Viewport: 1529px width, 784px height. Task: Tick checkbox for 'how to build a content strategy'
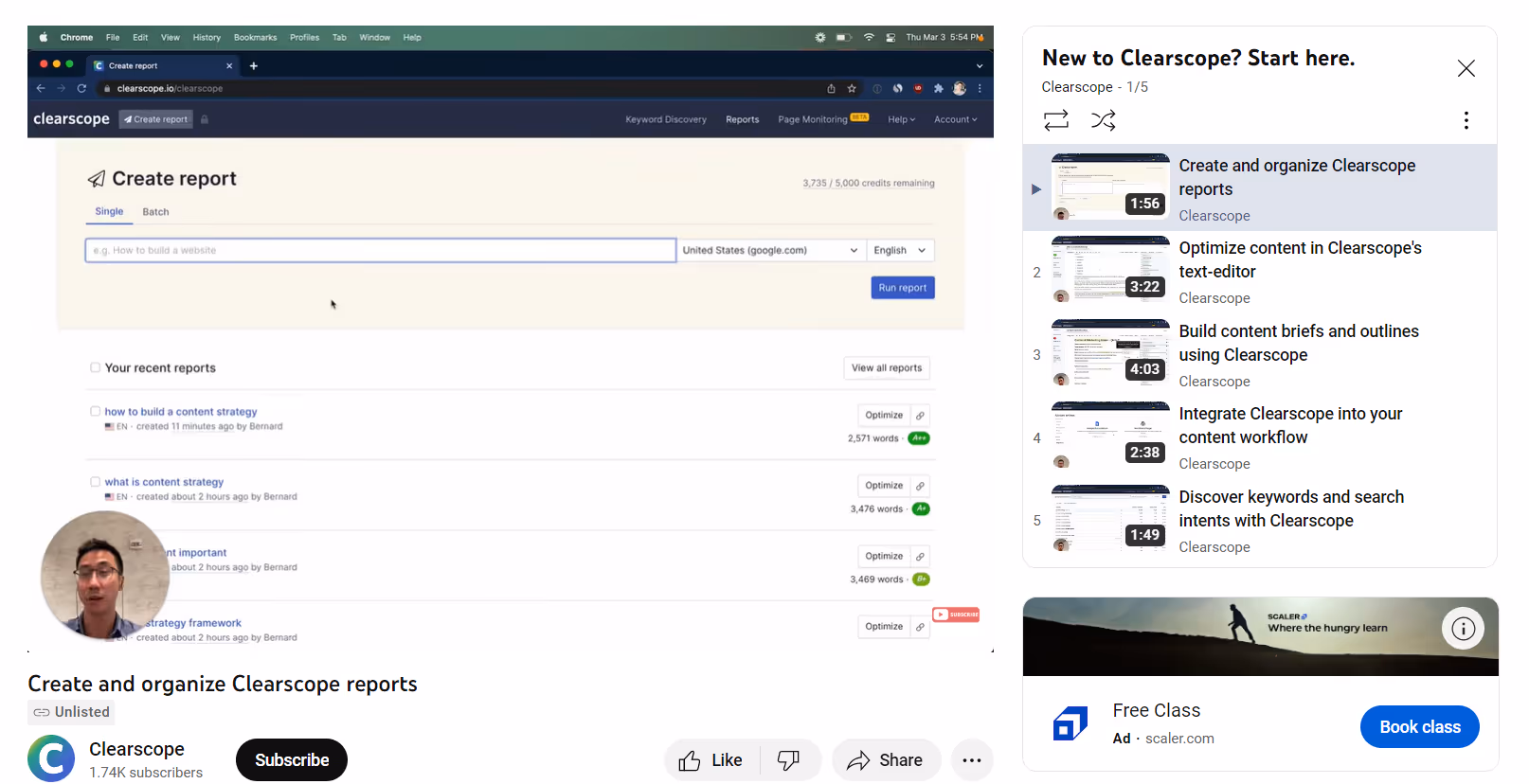[95, 411]
